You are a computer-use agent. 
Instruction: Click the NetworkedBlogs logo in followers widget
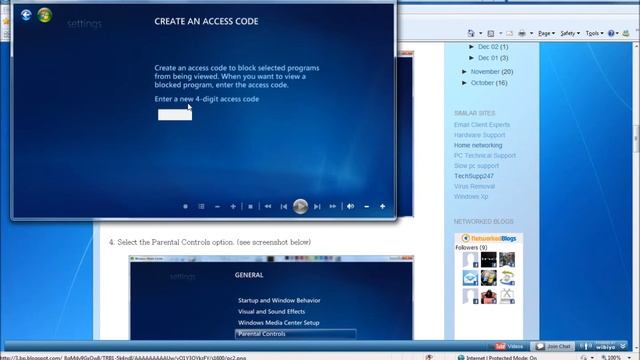(x=489, y=238)
